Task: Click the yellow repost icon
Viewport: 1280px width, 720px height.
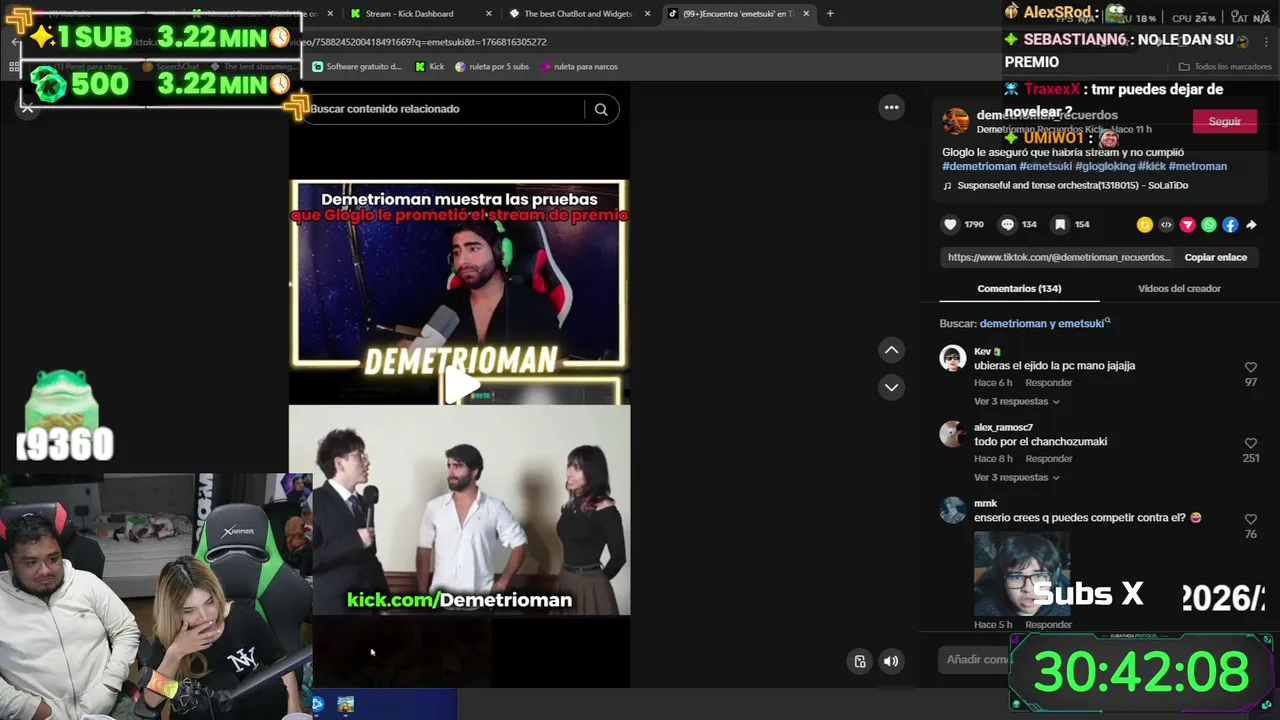Action: [1145, 225]
